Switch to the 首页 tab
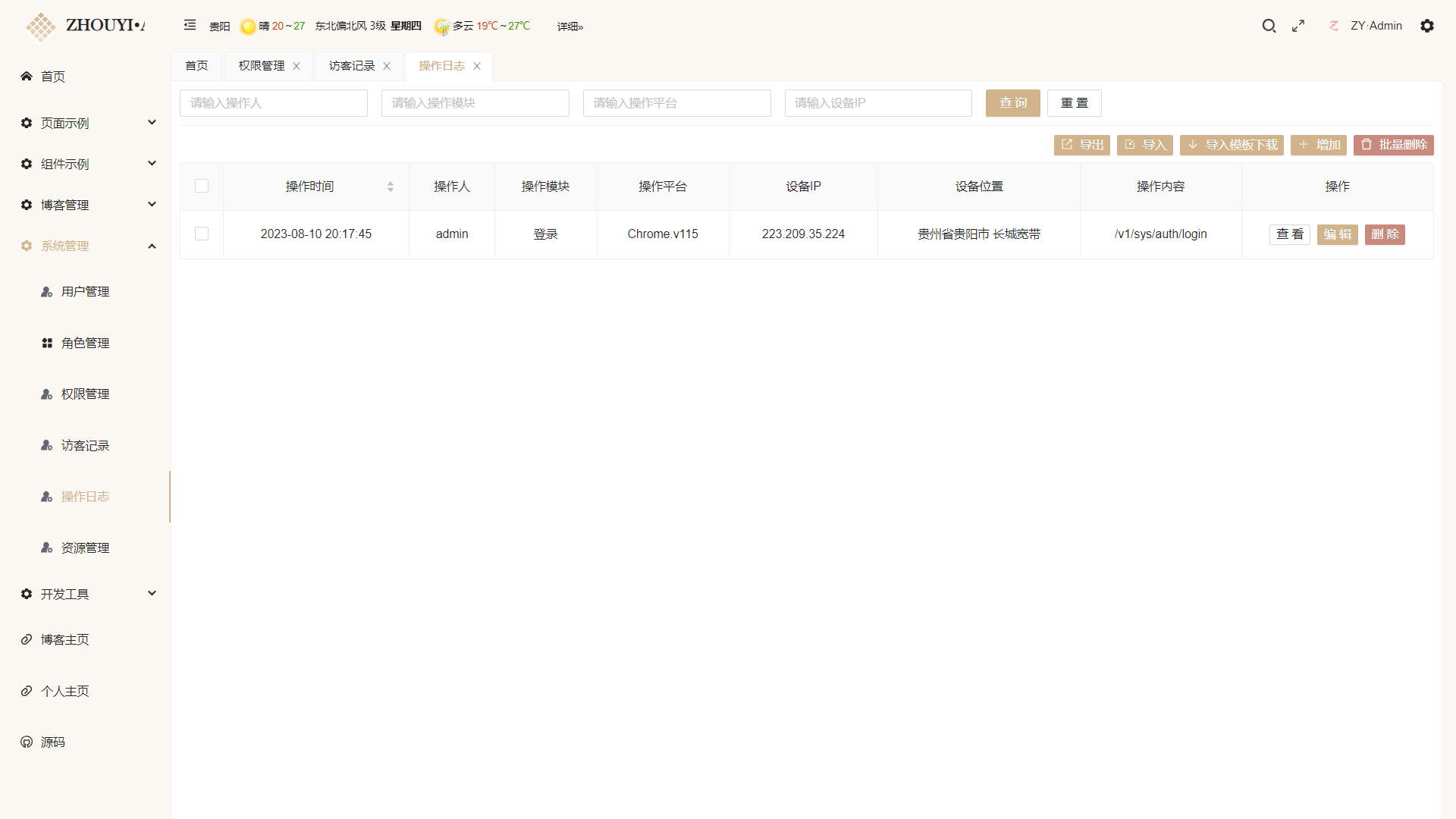 [x=196, y=66]
